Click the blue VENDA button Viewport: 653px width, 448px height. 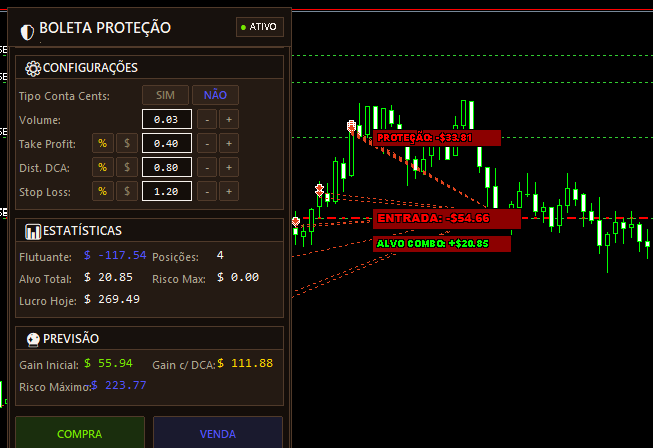(x=218, y=433)
